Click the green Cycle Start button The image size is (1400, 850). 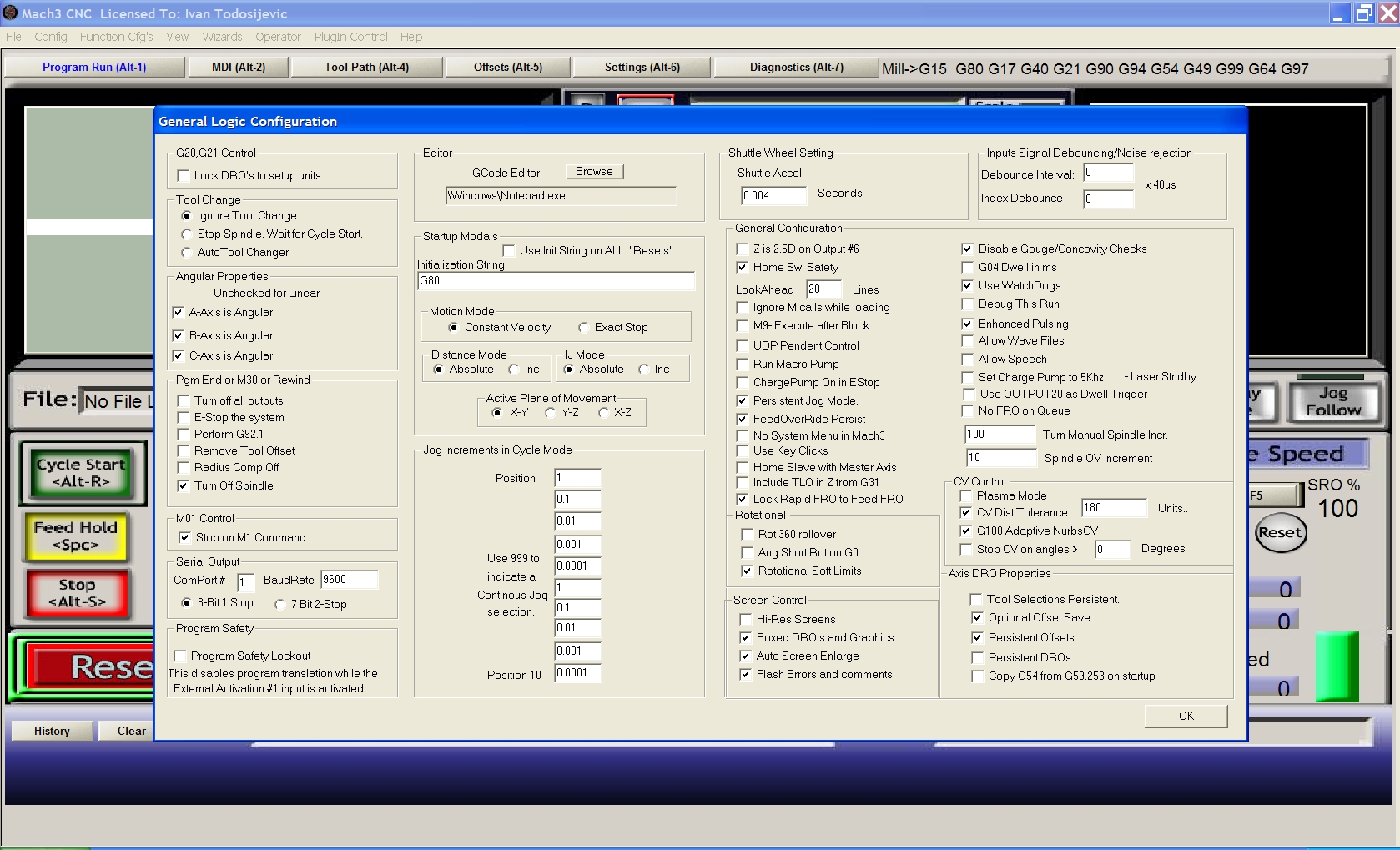(82, 472)
